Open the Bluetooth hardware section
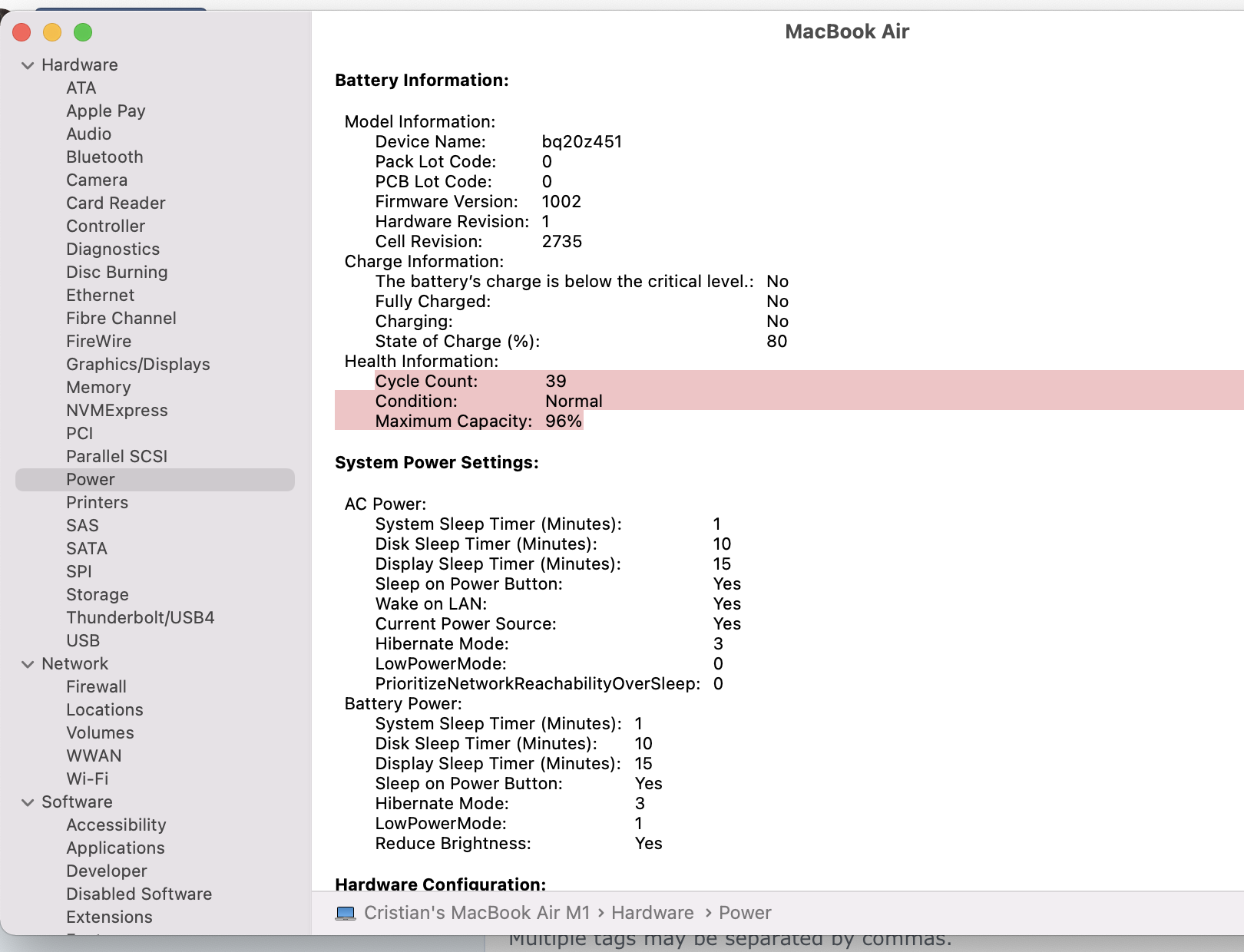1244x952 pixels. [x=104, y=157]
